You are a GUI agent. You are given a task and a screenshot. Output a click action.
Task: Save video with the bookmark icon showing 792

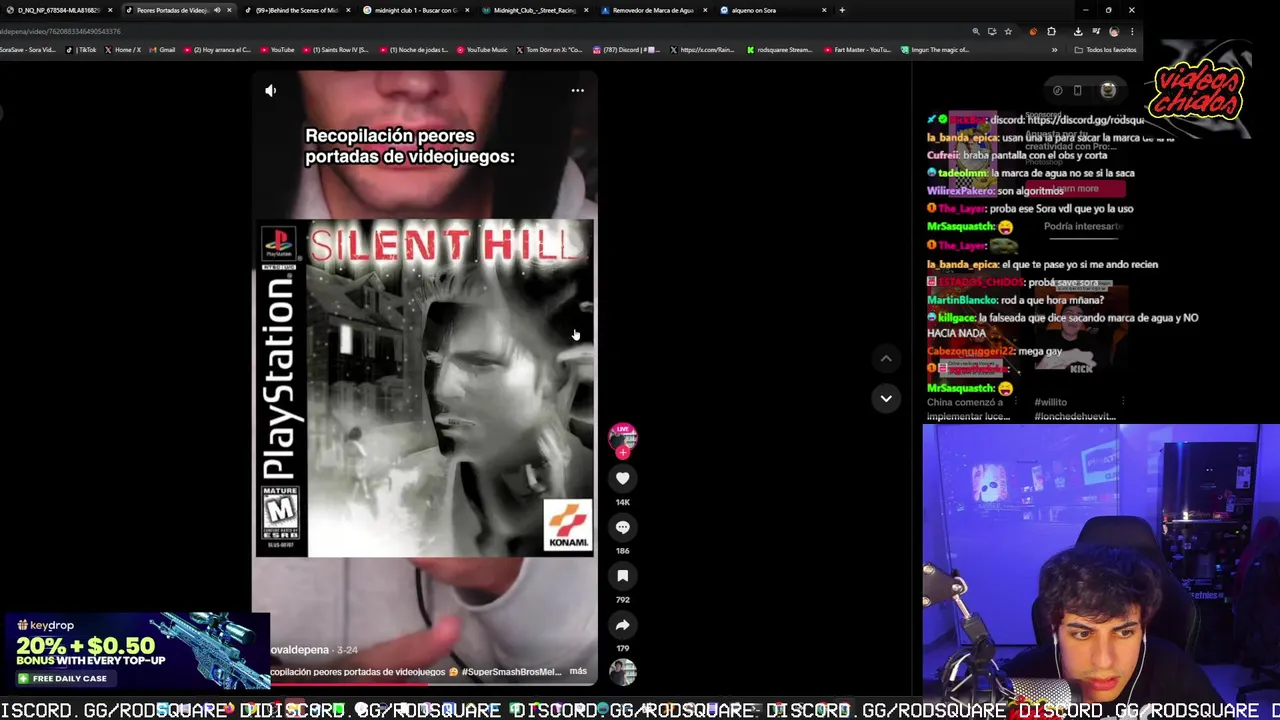pos(622,576)
